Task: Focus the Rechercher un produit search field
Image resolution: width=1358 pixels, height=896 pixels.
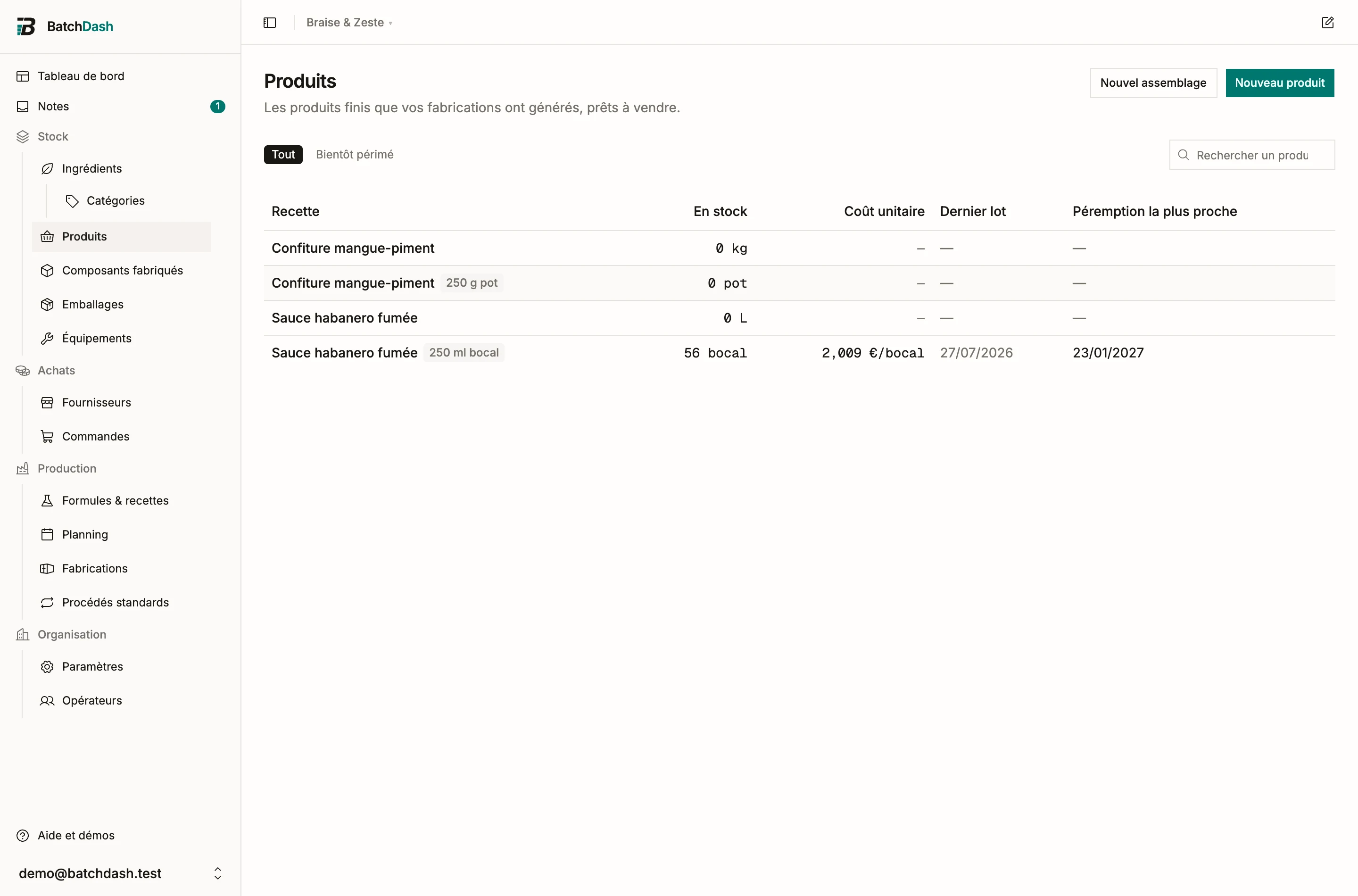Action: tap(1252, 155)
